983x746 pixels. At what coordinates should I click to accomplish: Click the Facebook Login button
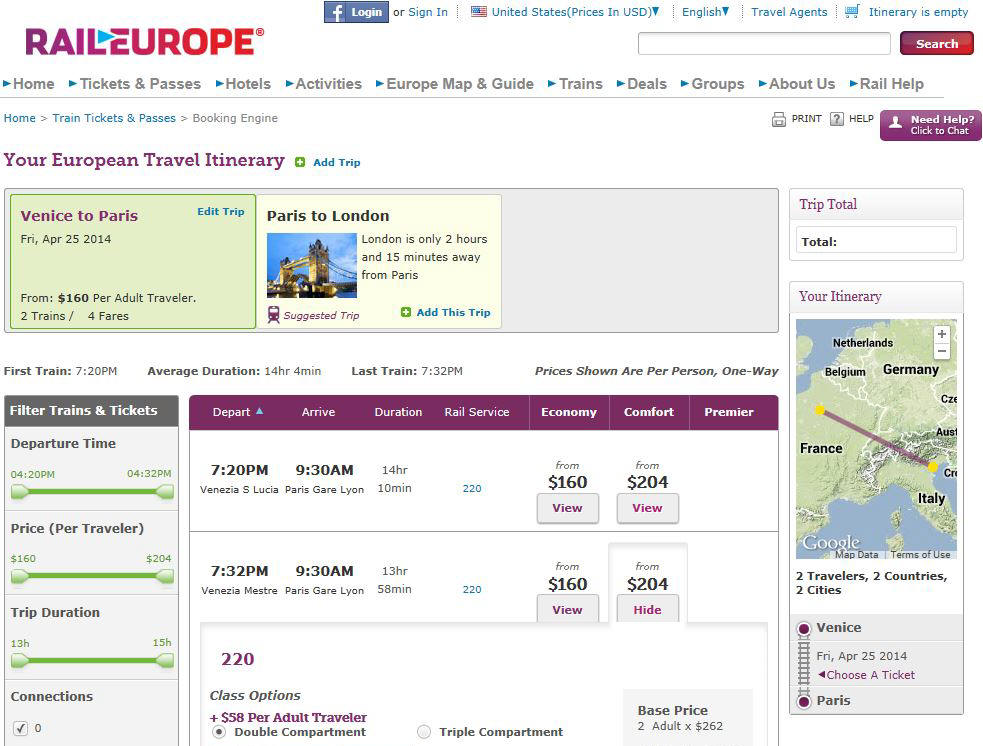coord(356,12)
